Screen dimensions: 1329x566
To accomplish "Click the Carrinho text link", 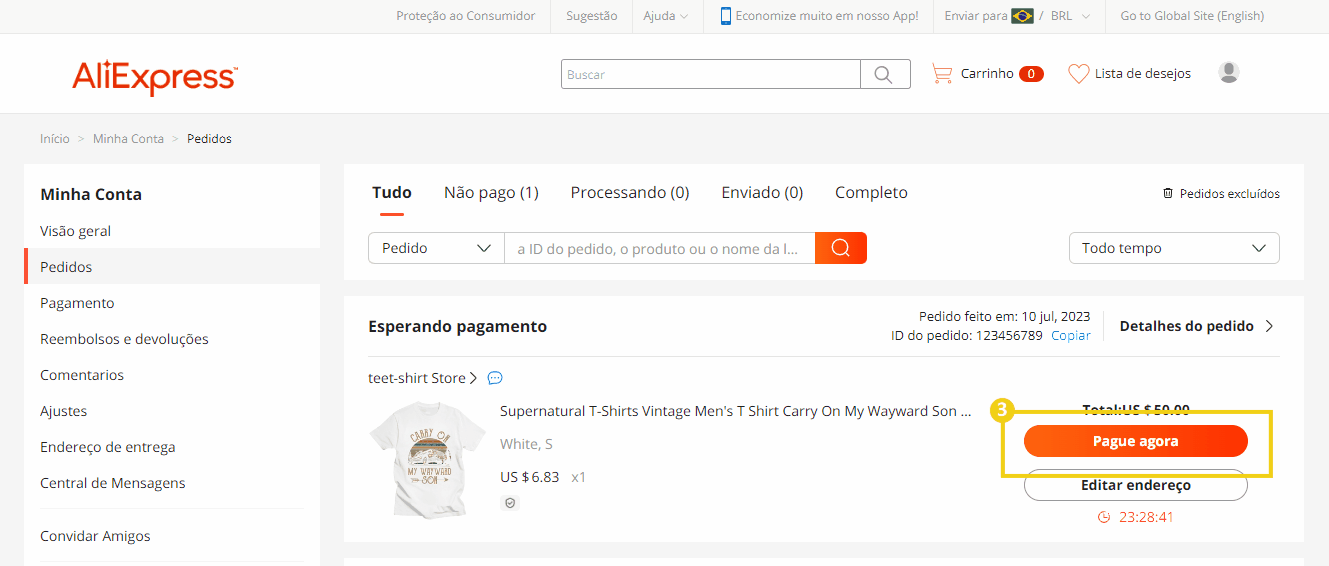I will pyautogui.click(x=987, y=73).
